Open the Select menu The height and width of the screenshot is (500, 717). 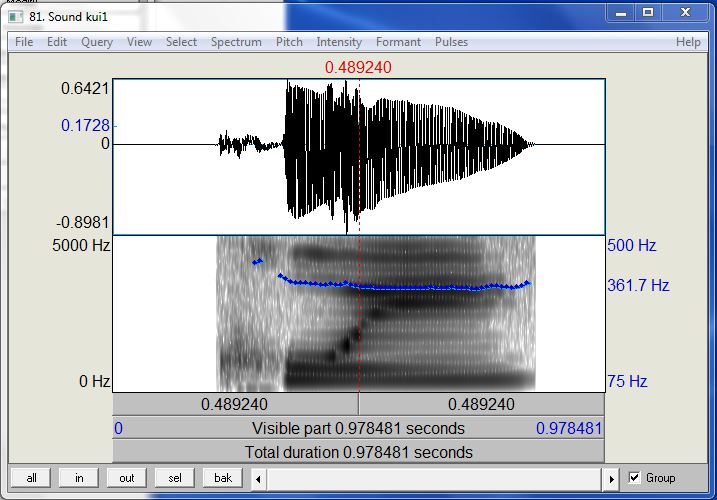click(181, 42)
